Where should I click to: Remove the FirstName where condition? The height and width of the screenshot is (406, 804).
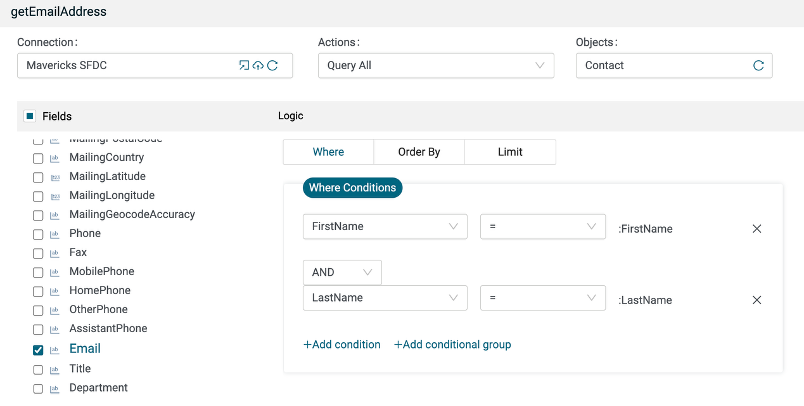(x=757, y=229)
